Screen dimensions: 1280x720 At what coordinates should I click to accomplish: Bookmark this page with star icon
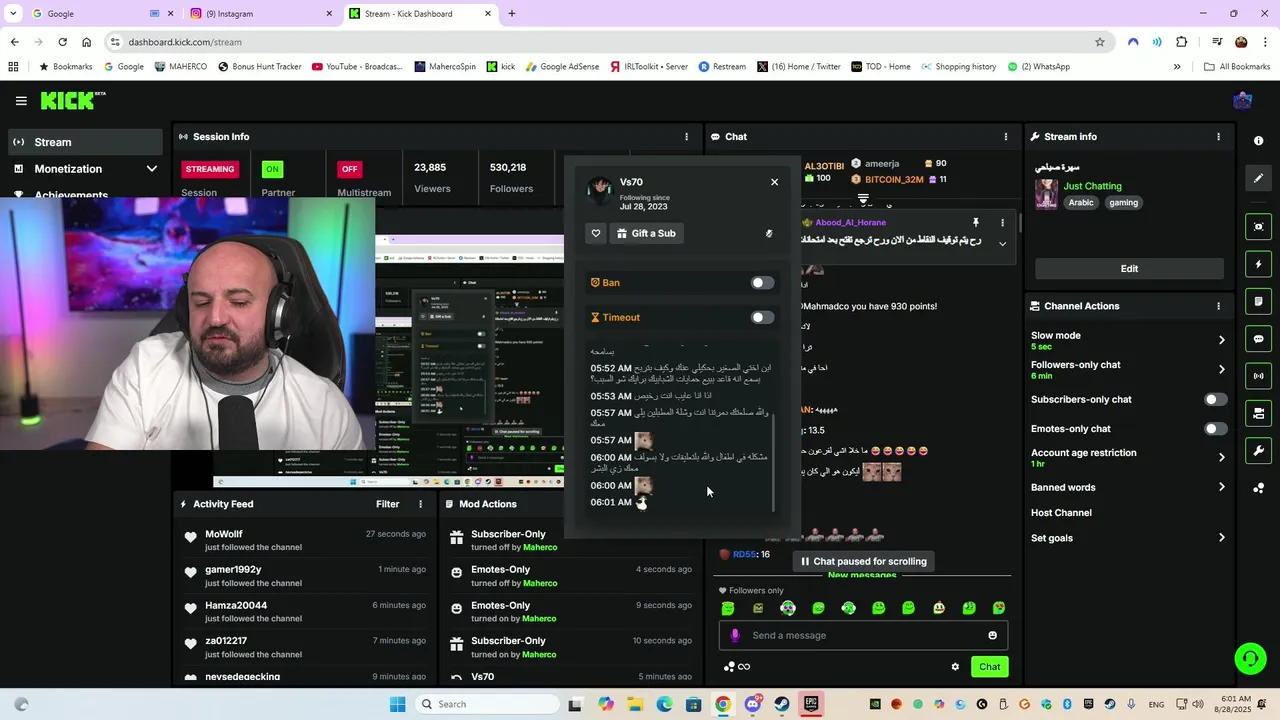point(1100,42)
